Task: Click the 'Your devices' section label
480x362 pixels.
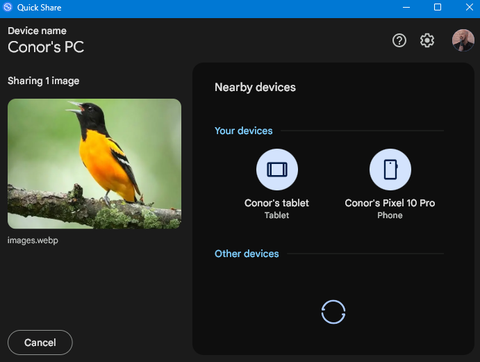Action: [243, 131]
